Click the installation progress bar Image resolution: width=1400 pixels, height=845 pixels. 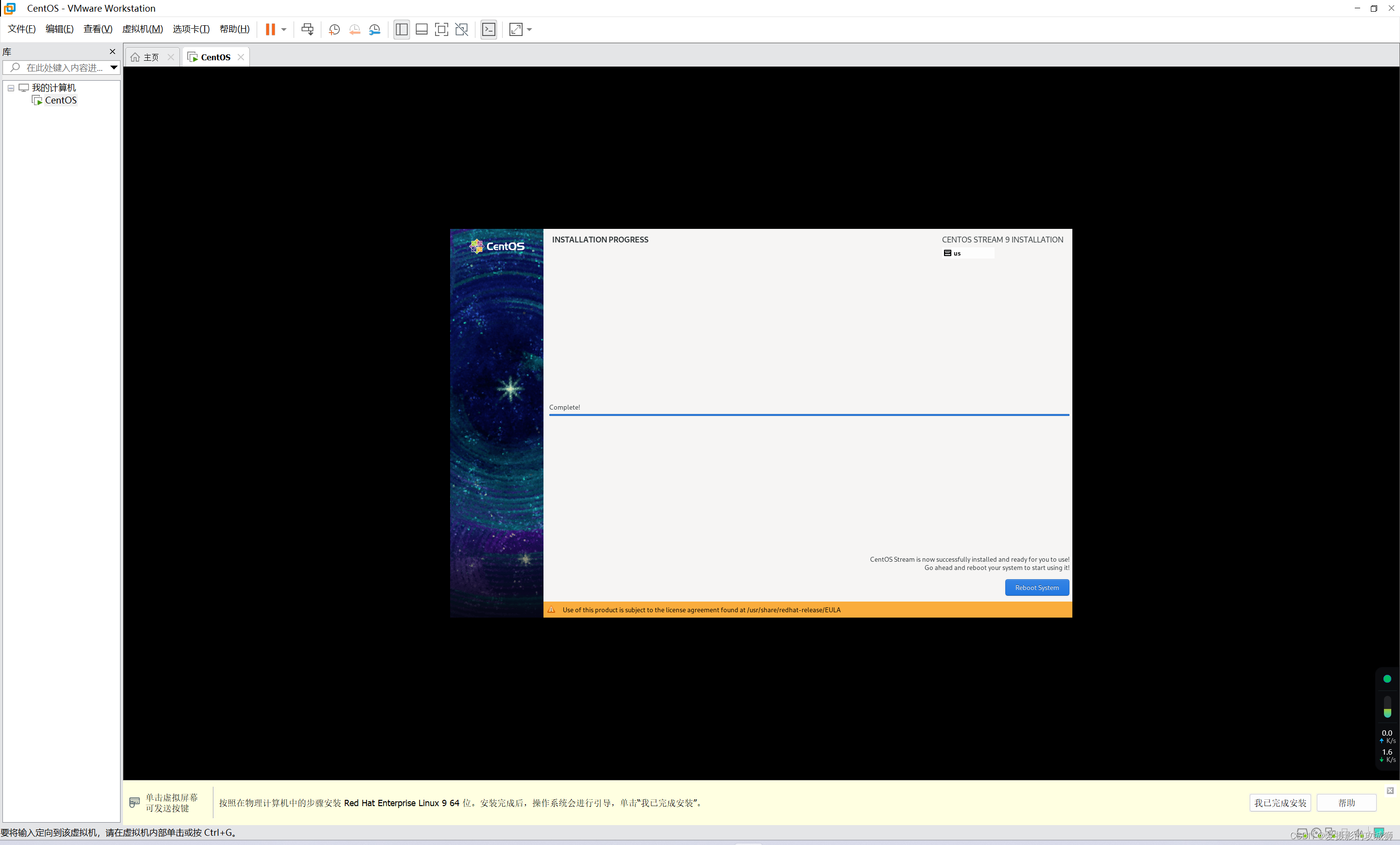(x=808, y=415)
